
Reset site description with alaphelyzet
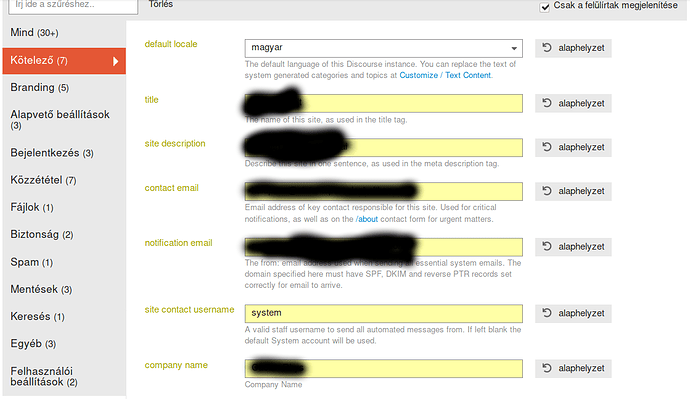point(573,147)
